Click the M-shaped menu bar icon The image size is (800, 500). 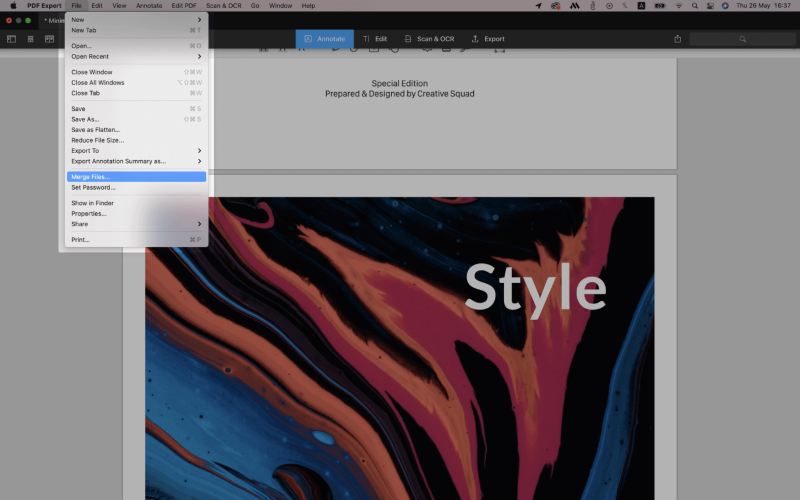[x=574, y=6]
